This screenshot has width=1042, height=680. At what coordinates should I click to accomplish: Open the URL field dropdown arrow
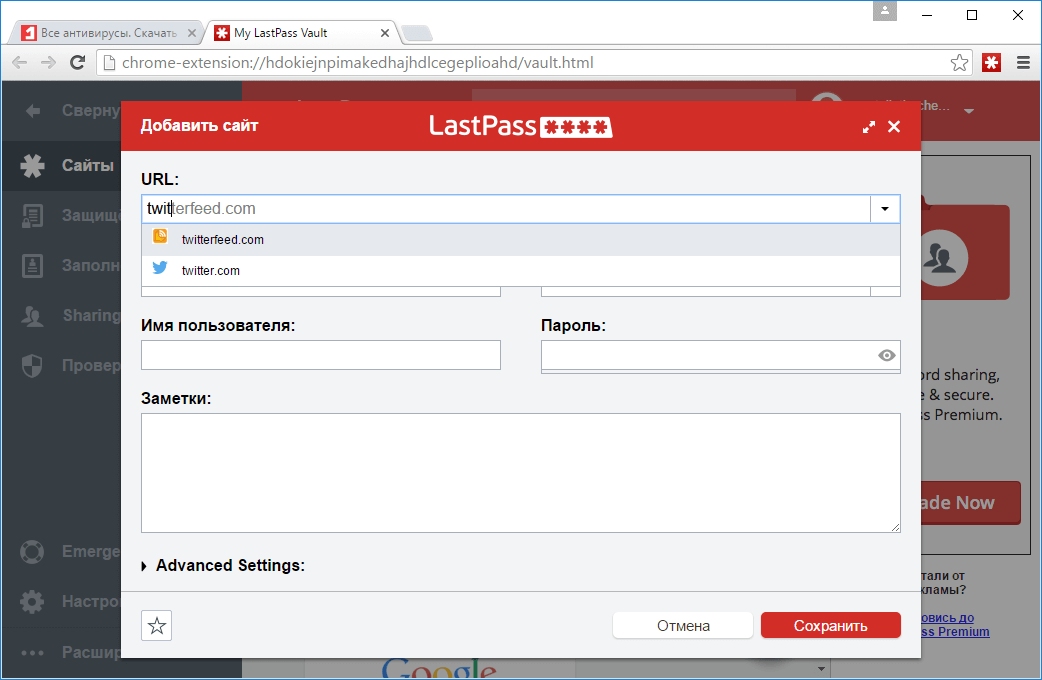click(x=884, y=209)
